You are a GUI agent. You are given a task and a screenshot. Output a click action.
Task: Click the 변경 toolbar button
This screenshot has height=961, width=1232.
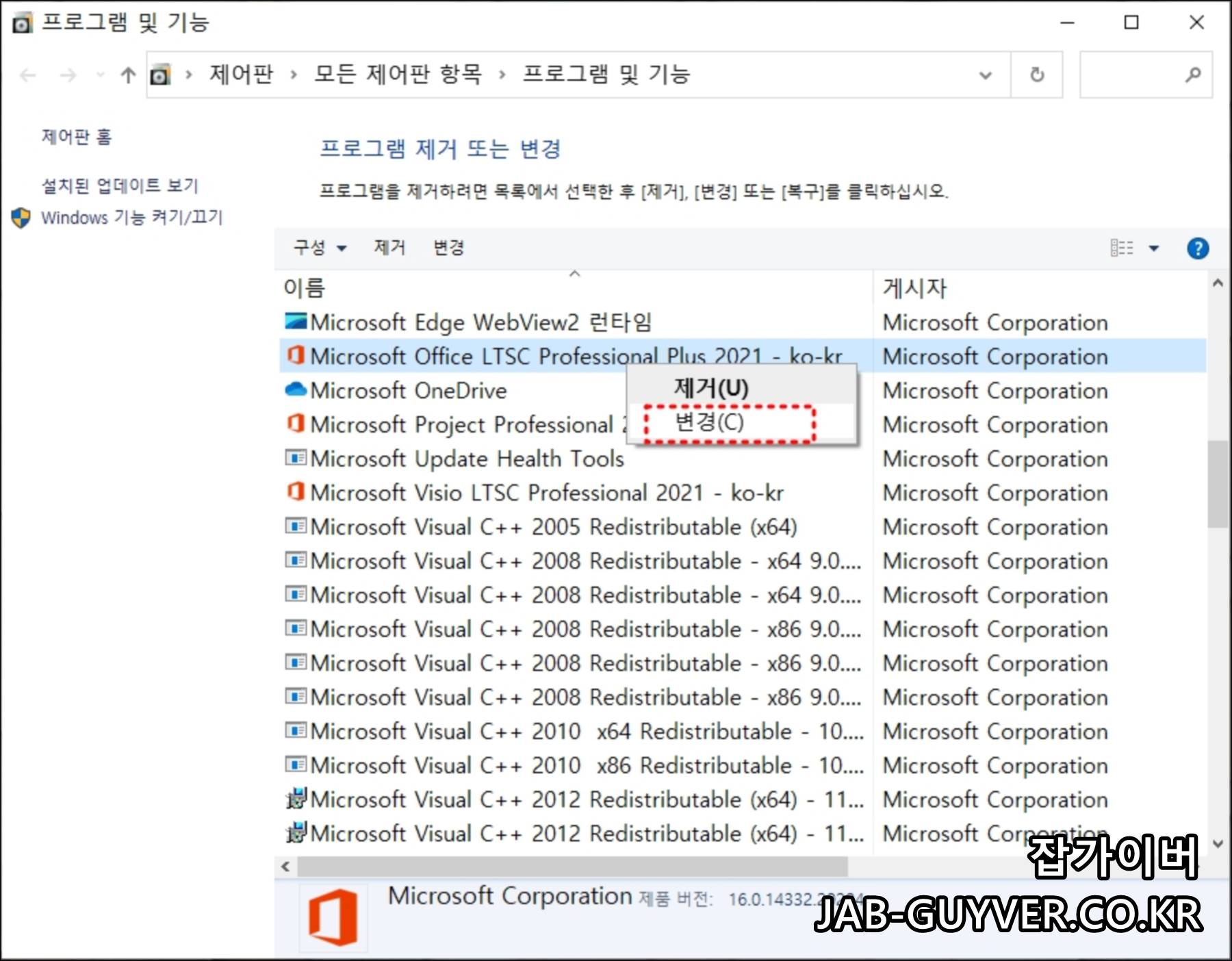[x=449, y=247]
